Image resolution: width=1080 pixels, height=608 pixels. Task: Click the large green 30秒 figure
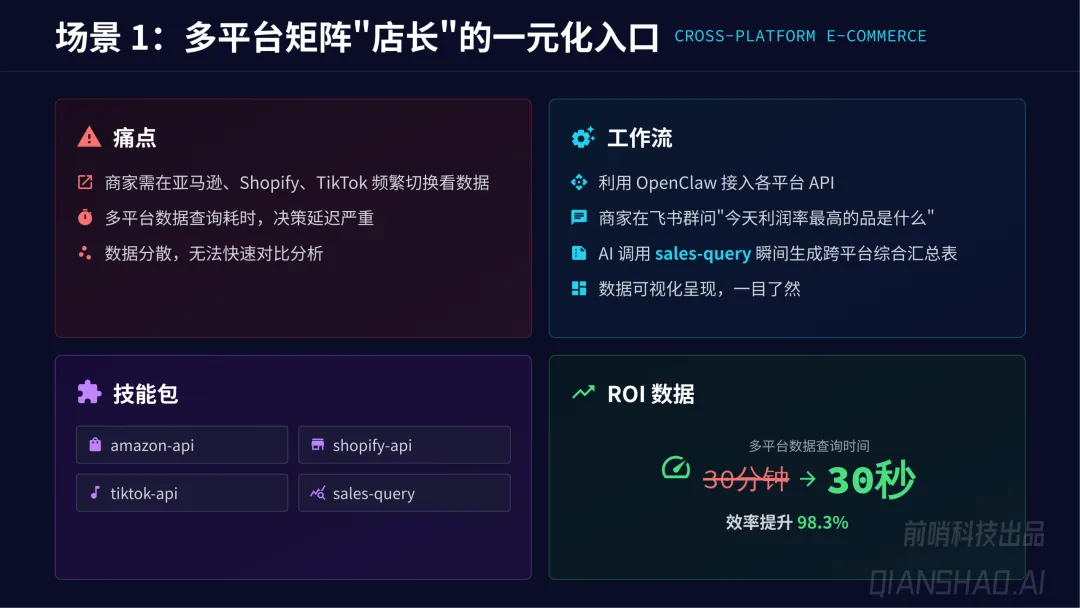pos(871,482)
